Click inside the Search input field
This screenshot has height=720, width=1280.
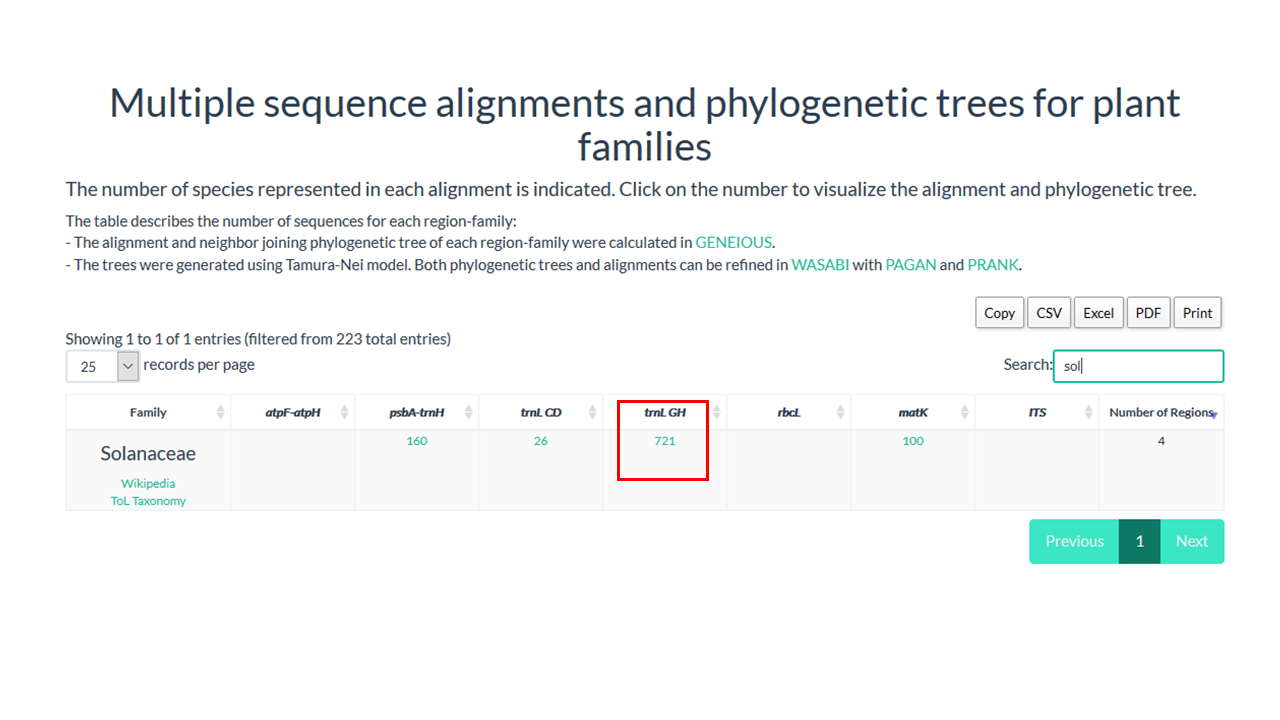(x=1138, y=366)
